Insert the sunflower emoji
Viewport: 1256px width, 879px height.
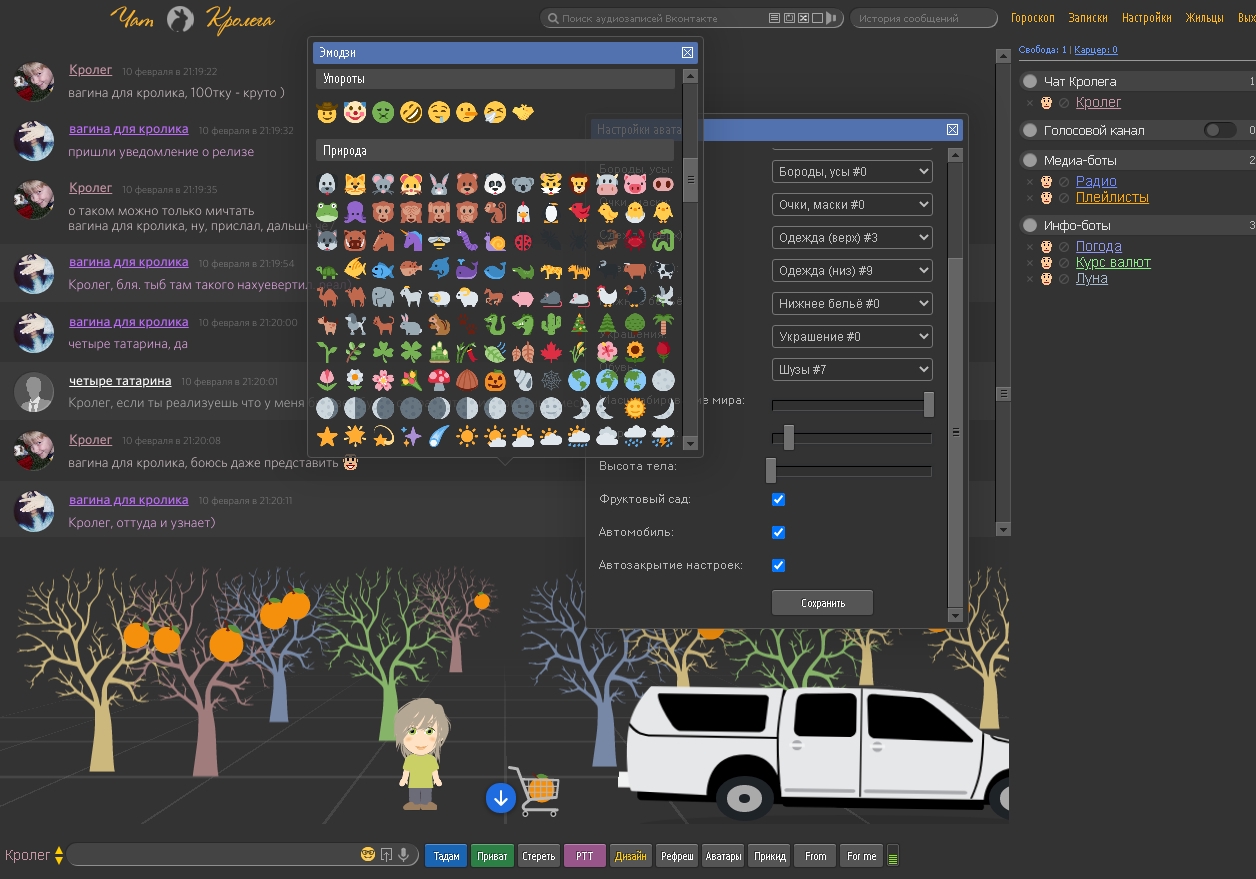[x=634, y=353]
